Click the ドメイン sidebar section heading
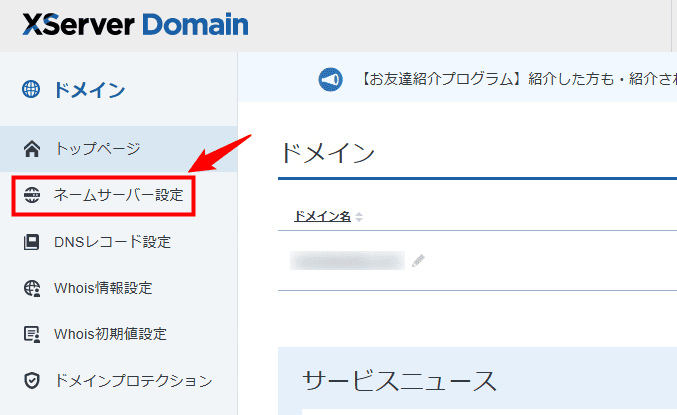 coord(89,90)
